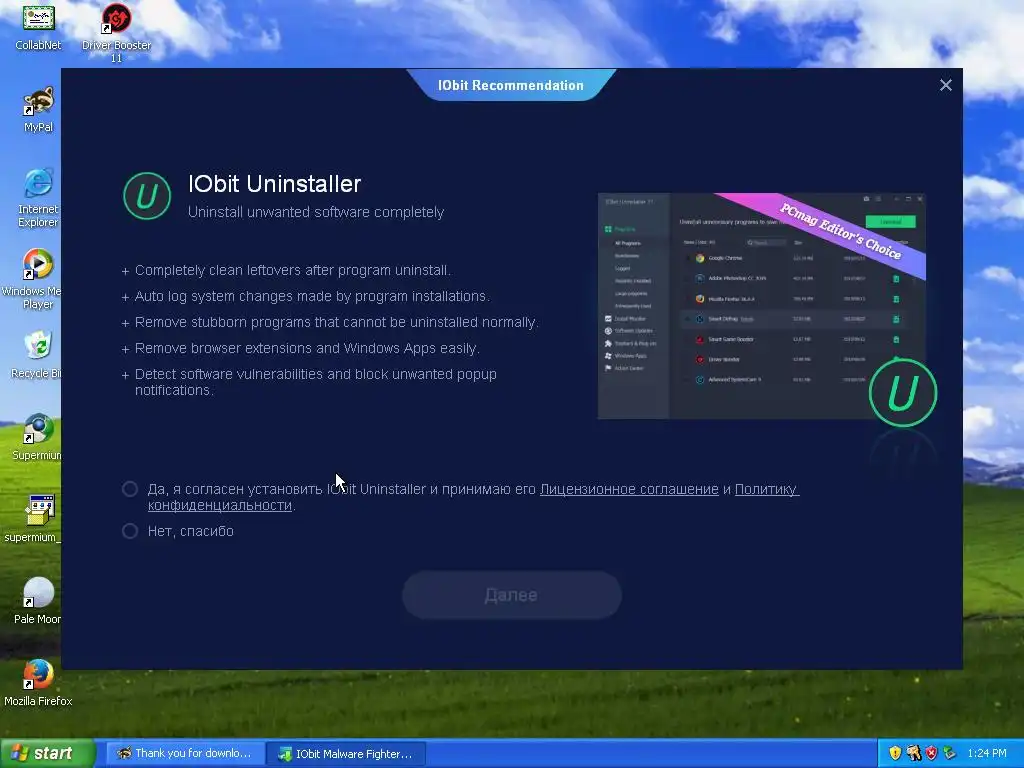
Task: Open the Windows start menu
Action: tap(47, 753)
